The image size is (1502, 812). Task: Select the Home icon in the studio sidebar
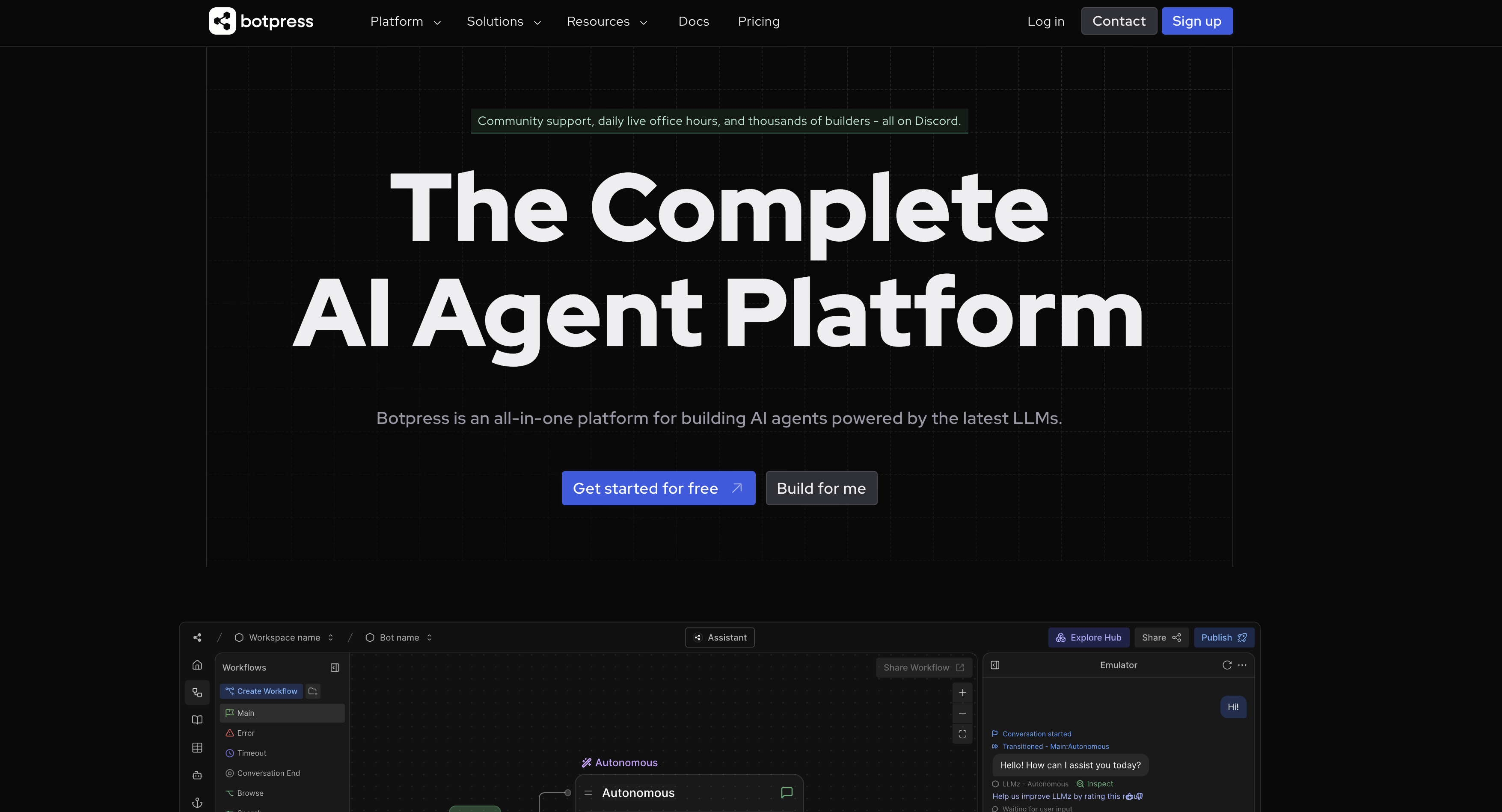coord(197,664)
